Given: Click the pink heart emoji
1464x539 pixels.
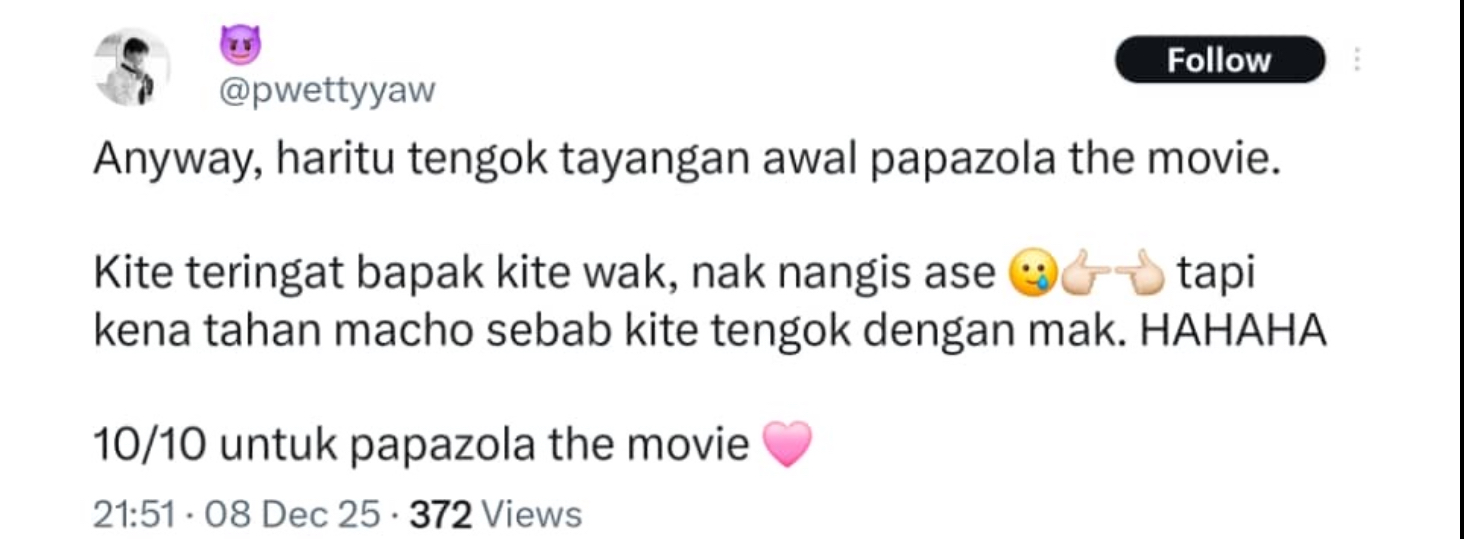Looking at the screenshot, I should (786, 444).
